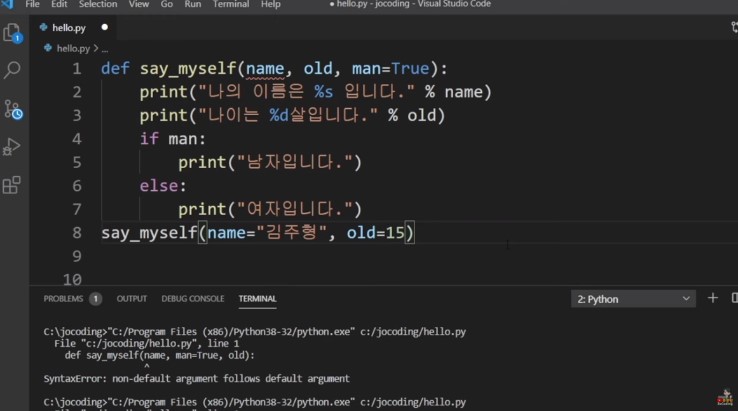Click the new terminal plus icon
Image resolution: width=738 pixels, height=411 pixels.
pos(713,298)
